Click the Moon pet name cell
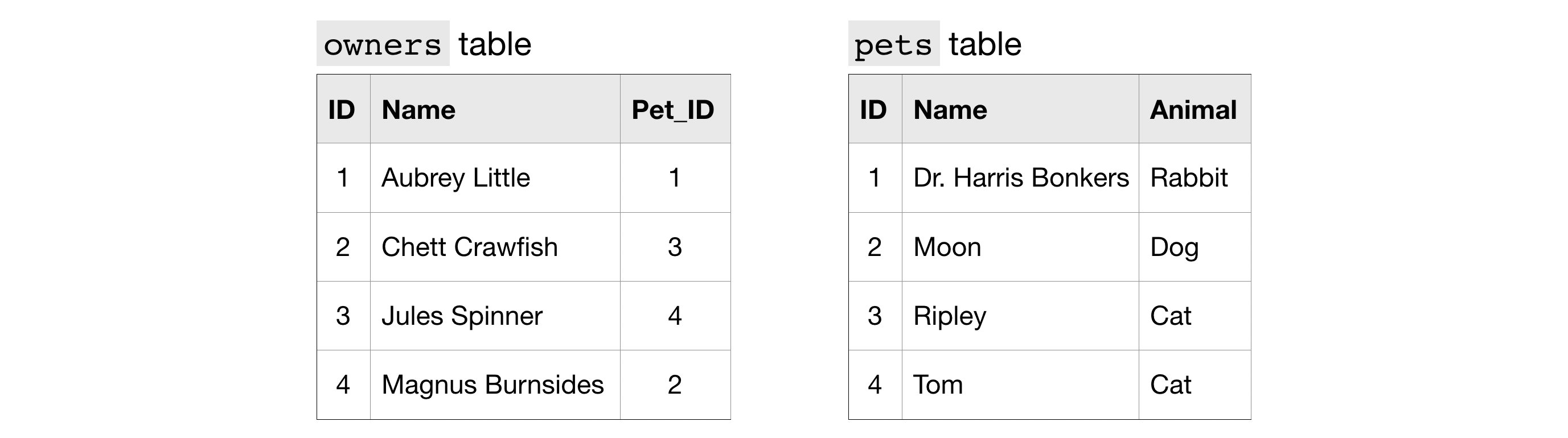 point(947,247)
